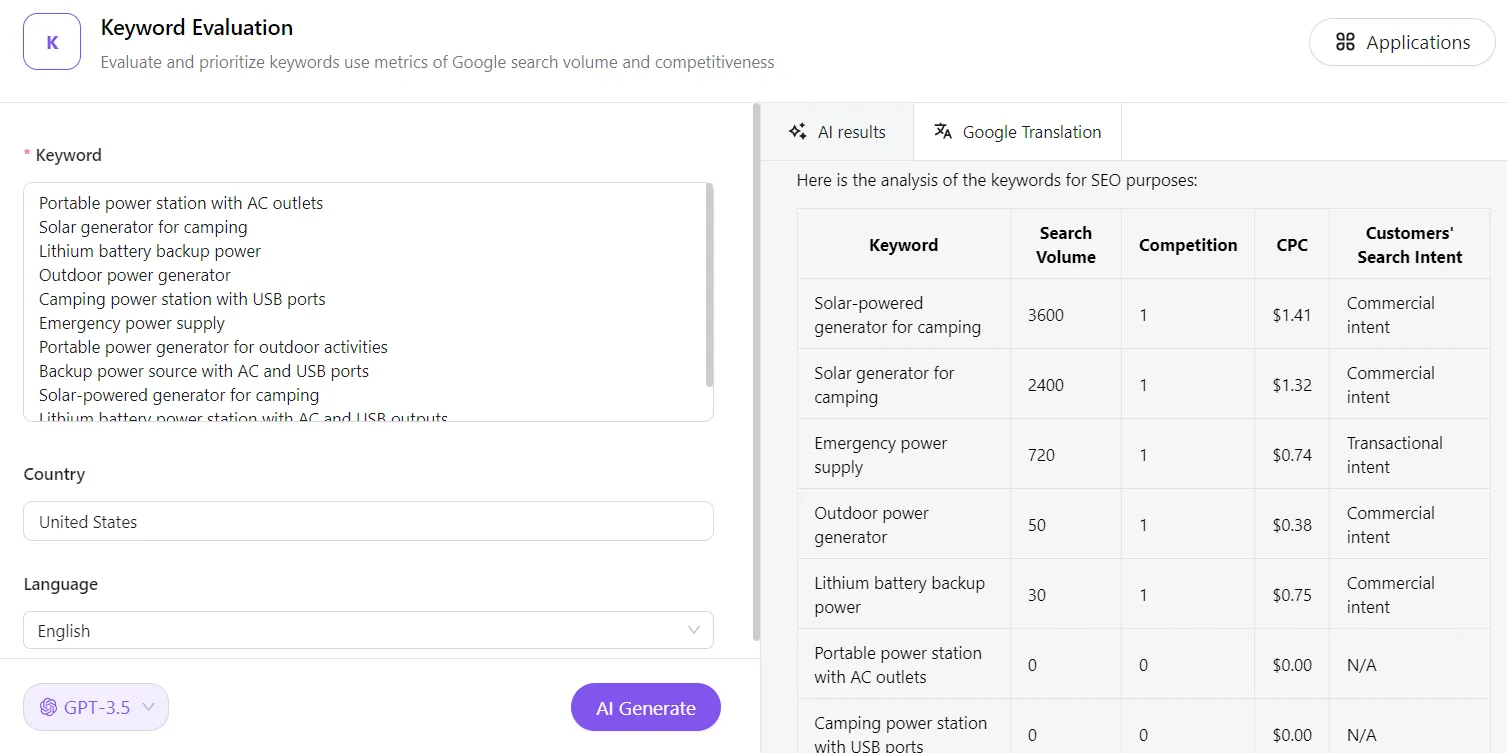Click the Search Volume column header
This screenshot has height=753, width=1507.
click(1065, 245)
